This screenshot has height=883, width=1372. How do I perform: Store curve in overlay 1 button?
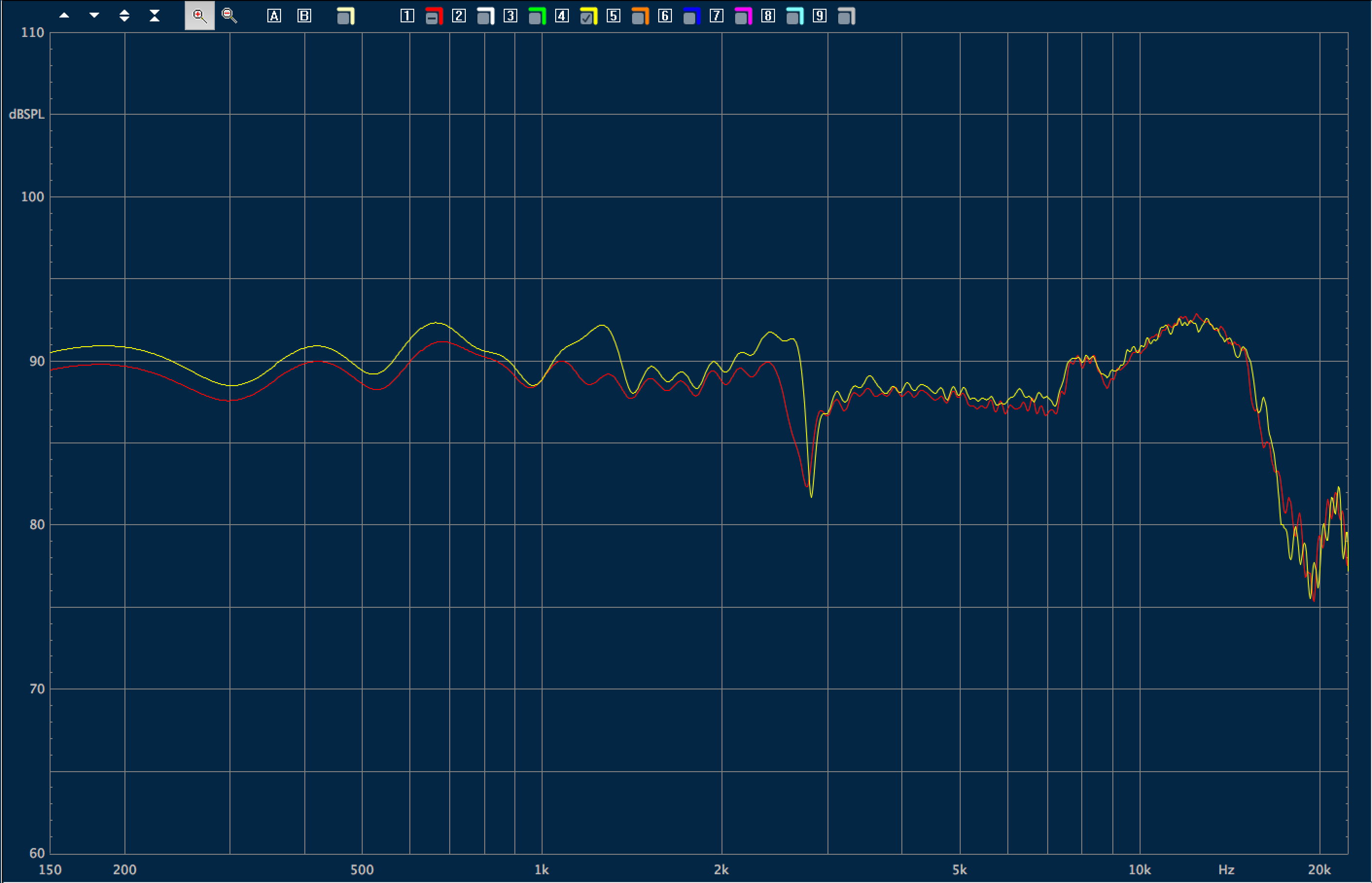407,16
